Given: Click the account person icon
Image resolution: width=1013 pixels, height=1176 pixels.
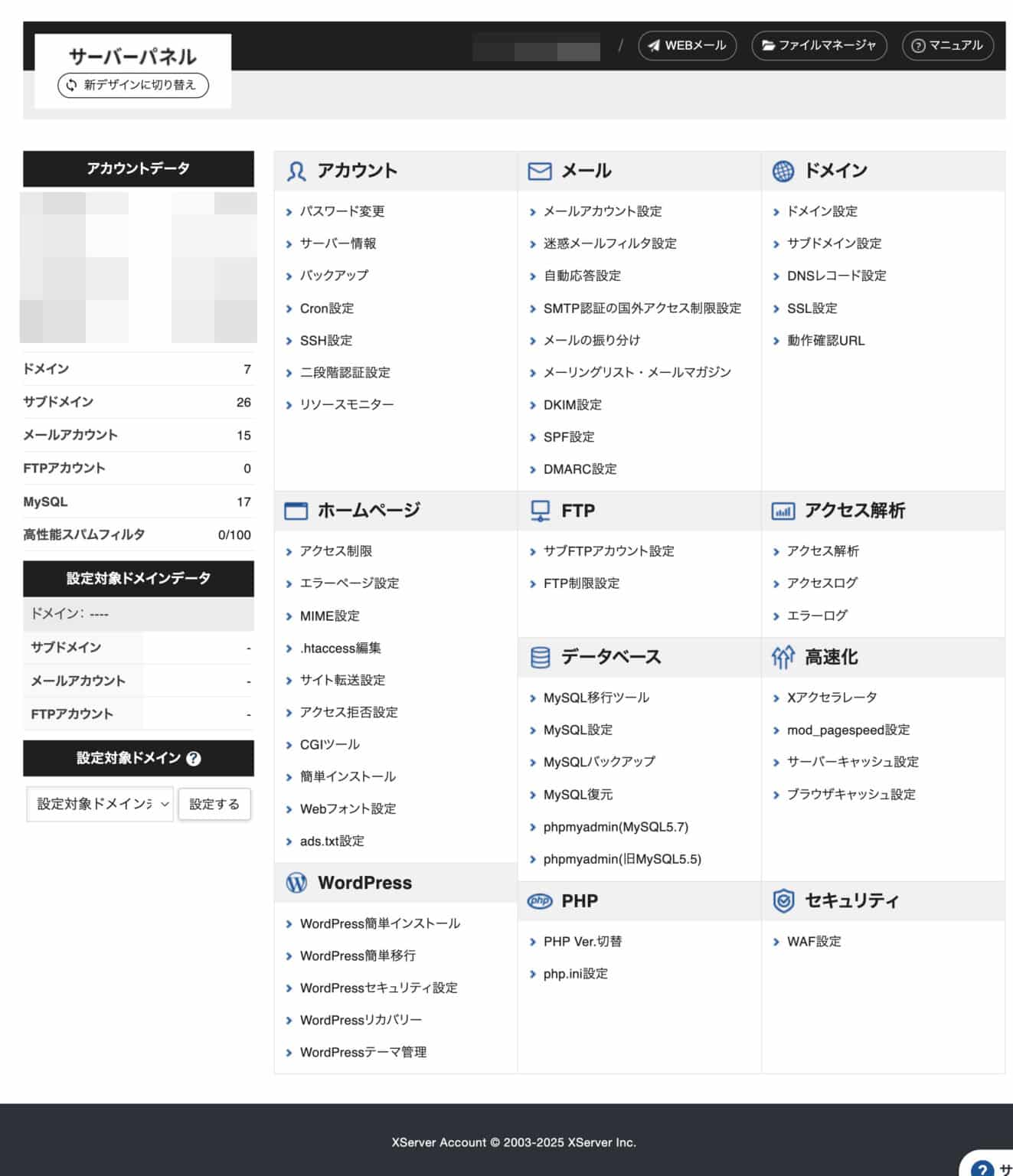Looking at the screenshot, I should coord(296,170).
